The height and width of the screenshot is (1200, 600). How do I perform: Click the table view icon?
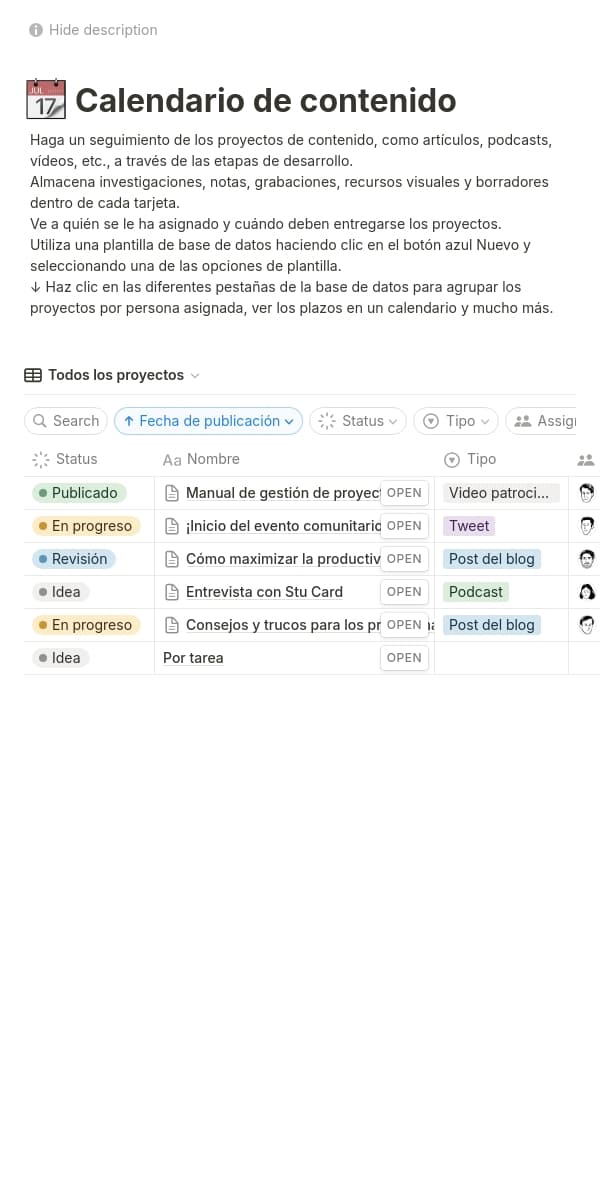(33, 375)
